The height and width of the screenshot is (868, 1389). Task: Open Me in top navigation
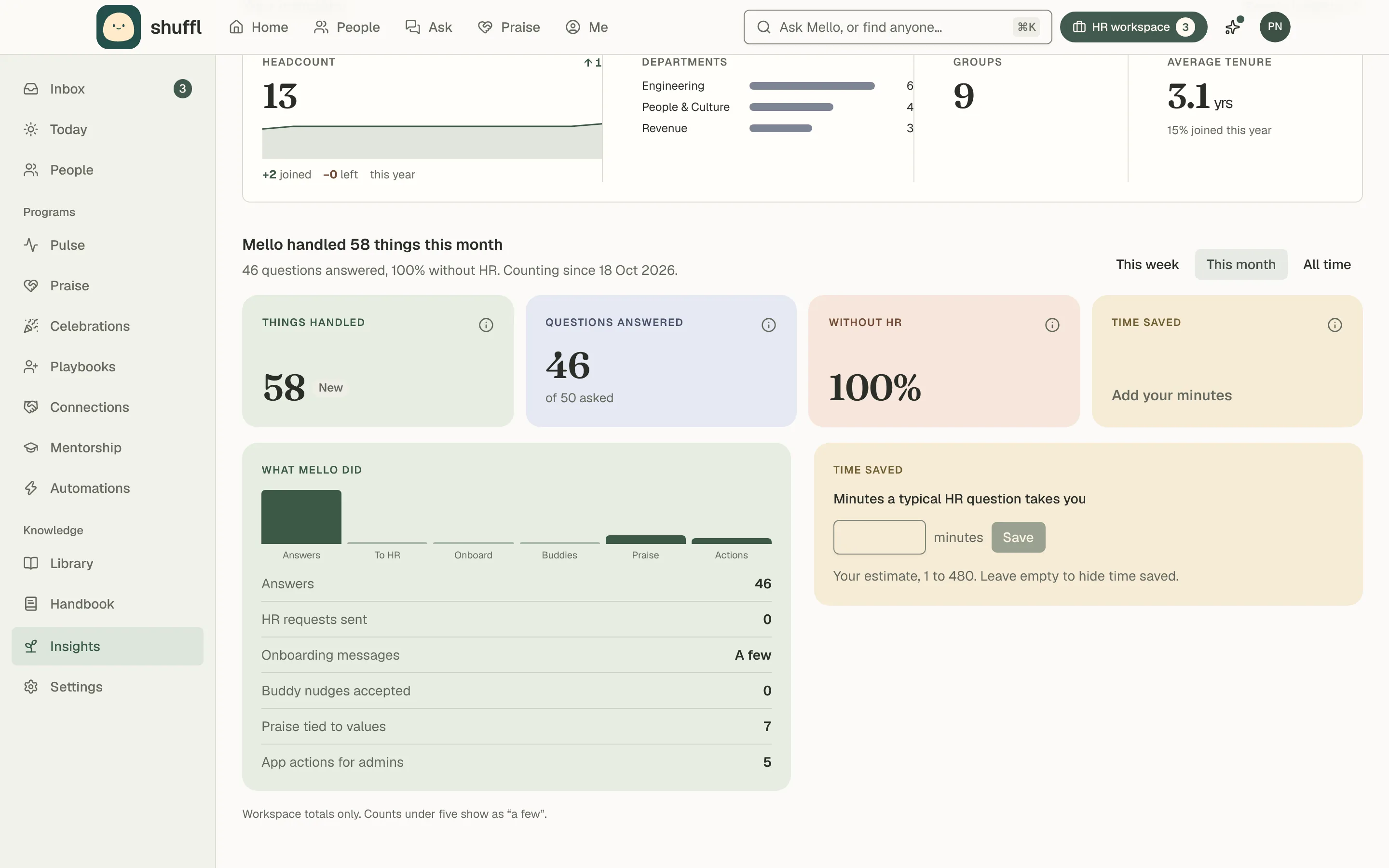pyautogui.click(x=586, y=27)
